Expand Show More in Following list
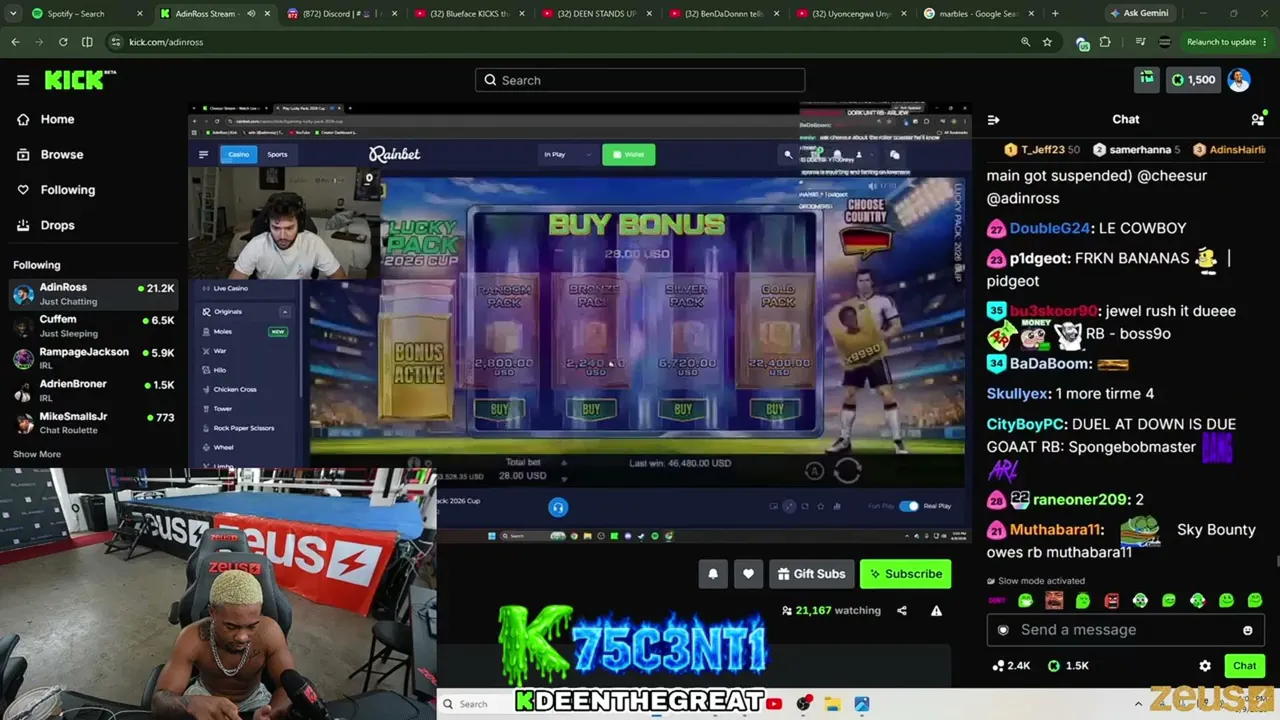 point(37,454)
